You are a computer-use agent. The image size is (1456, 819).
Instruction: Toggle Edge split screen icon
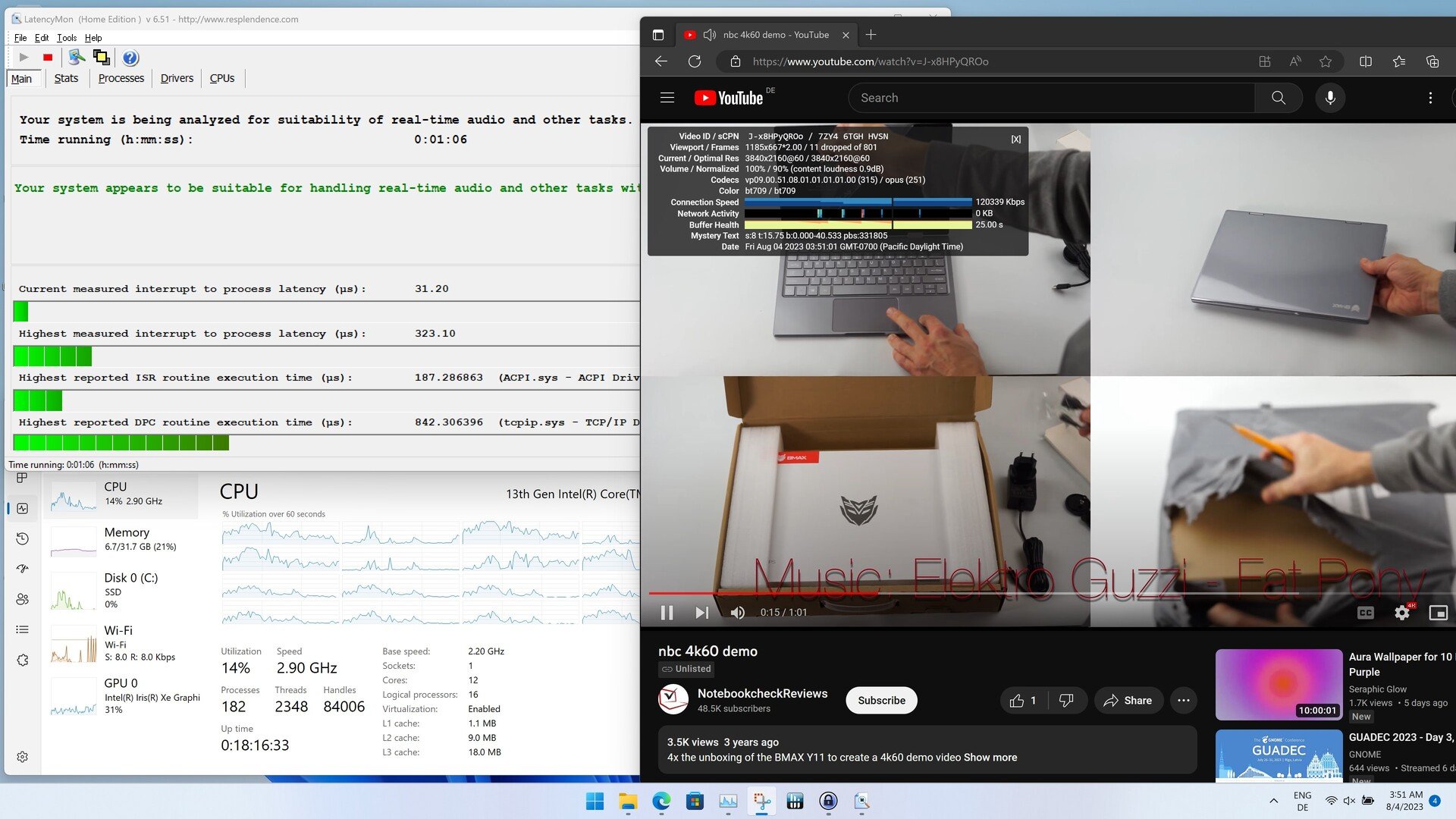pos(1366,61)
